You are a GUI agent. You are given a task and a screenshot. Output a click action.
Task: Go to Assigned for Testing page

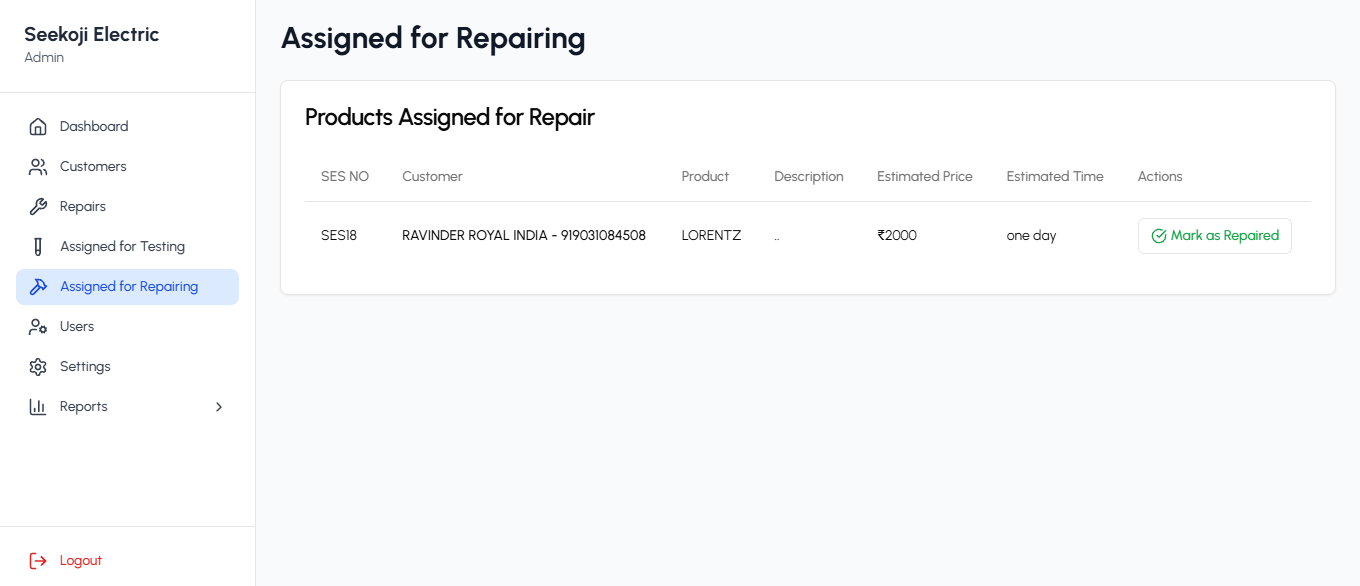pos(127,246)
